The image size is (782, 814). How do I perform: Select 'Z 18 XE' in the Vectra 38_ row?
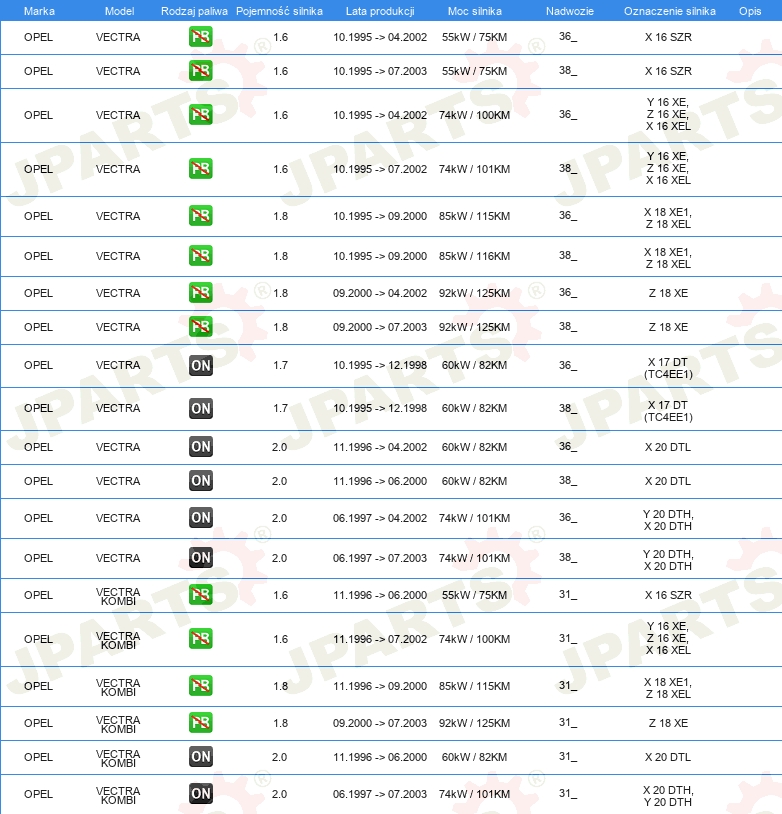[x=668, y=327]
